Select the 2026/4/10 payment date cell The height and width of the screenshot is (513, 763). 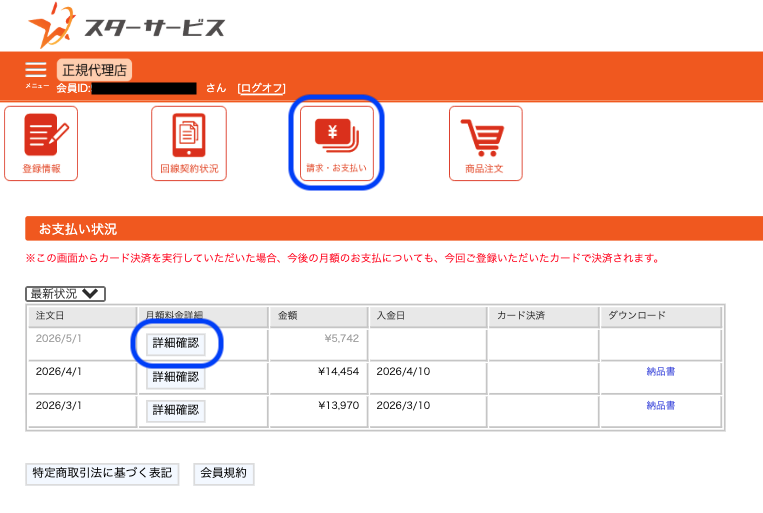pos(428,378)
